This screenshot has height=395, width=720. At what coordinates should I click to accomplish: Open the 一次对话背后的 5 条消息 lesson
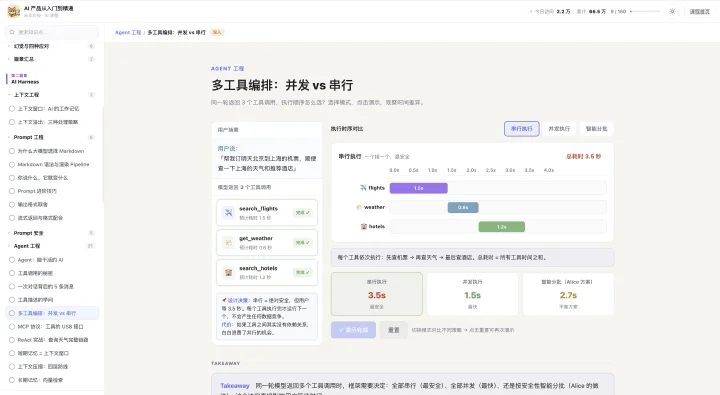45,287
